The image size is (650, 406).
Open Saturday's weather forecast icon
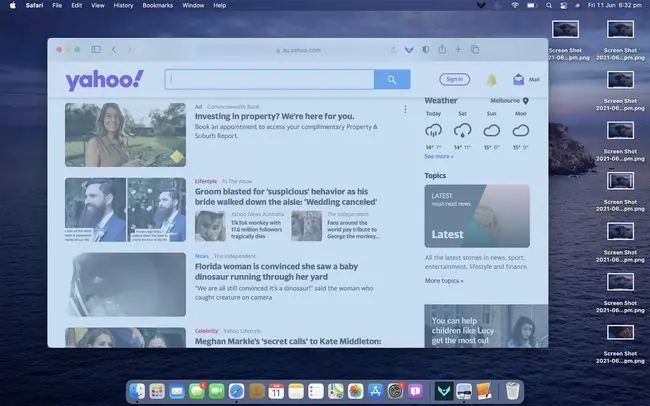pyautogui.click(x=463, y=131)
